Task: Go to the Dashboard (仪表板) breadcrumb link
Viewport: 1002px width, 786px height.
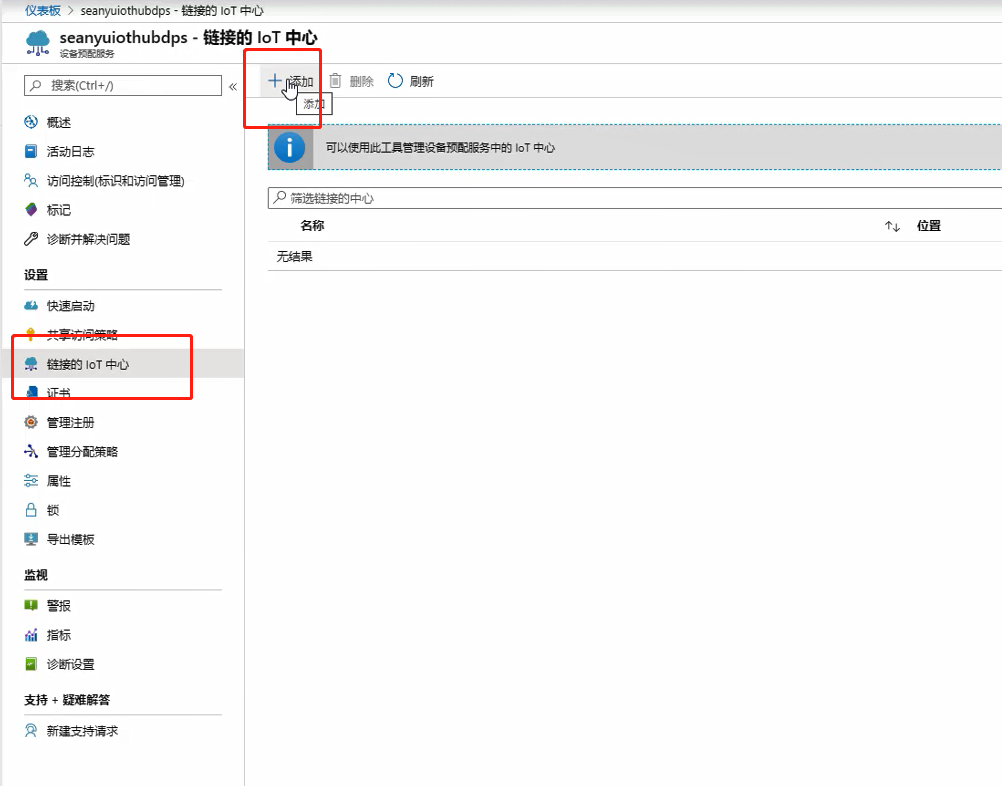Action: click(43, 10)
